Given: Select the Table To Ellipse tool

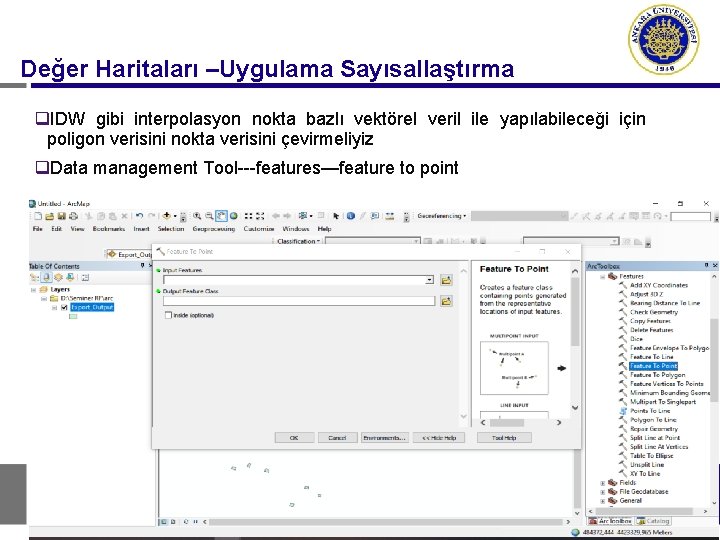Looking at the screenshot, I should (x=651, y=456).
